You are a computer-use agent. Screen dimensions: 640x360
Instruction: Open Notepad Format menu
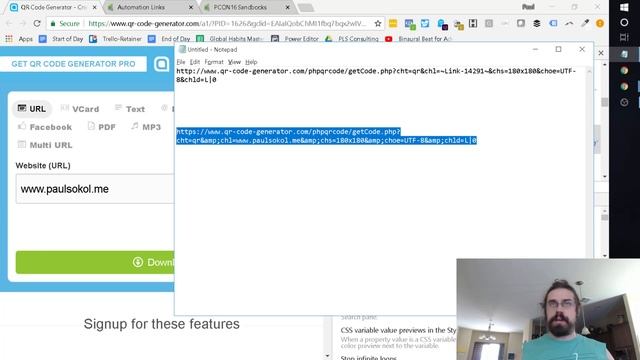[214, 62]
